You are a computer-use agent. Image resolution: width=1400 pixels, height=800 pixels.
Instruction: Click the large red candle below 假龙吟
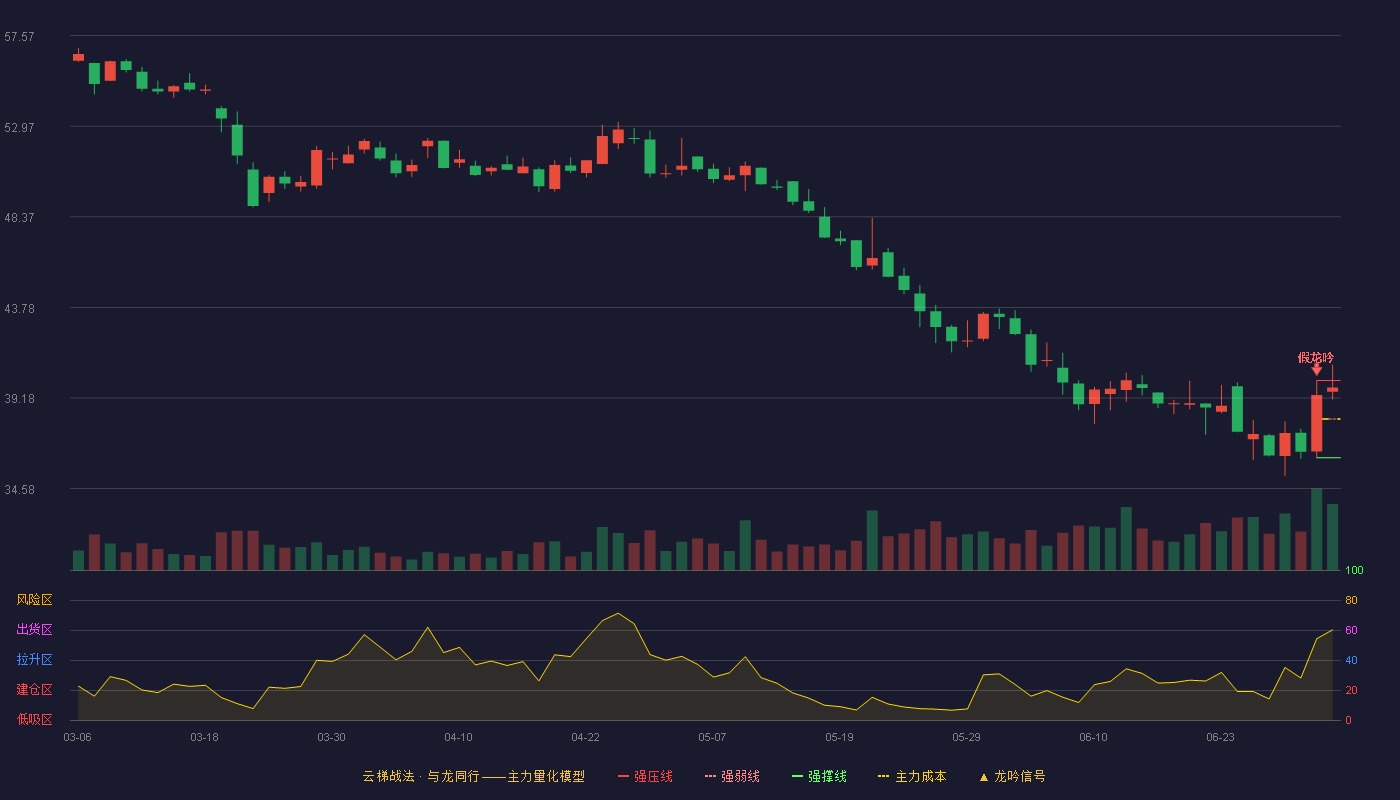1316,423
